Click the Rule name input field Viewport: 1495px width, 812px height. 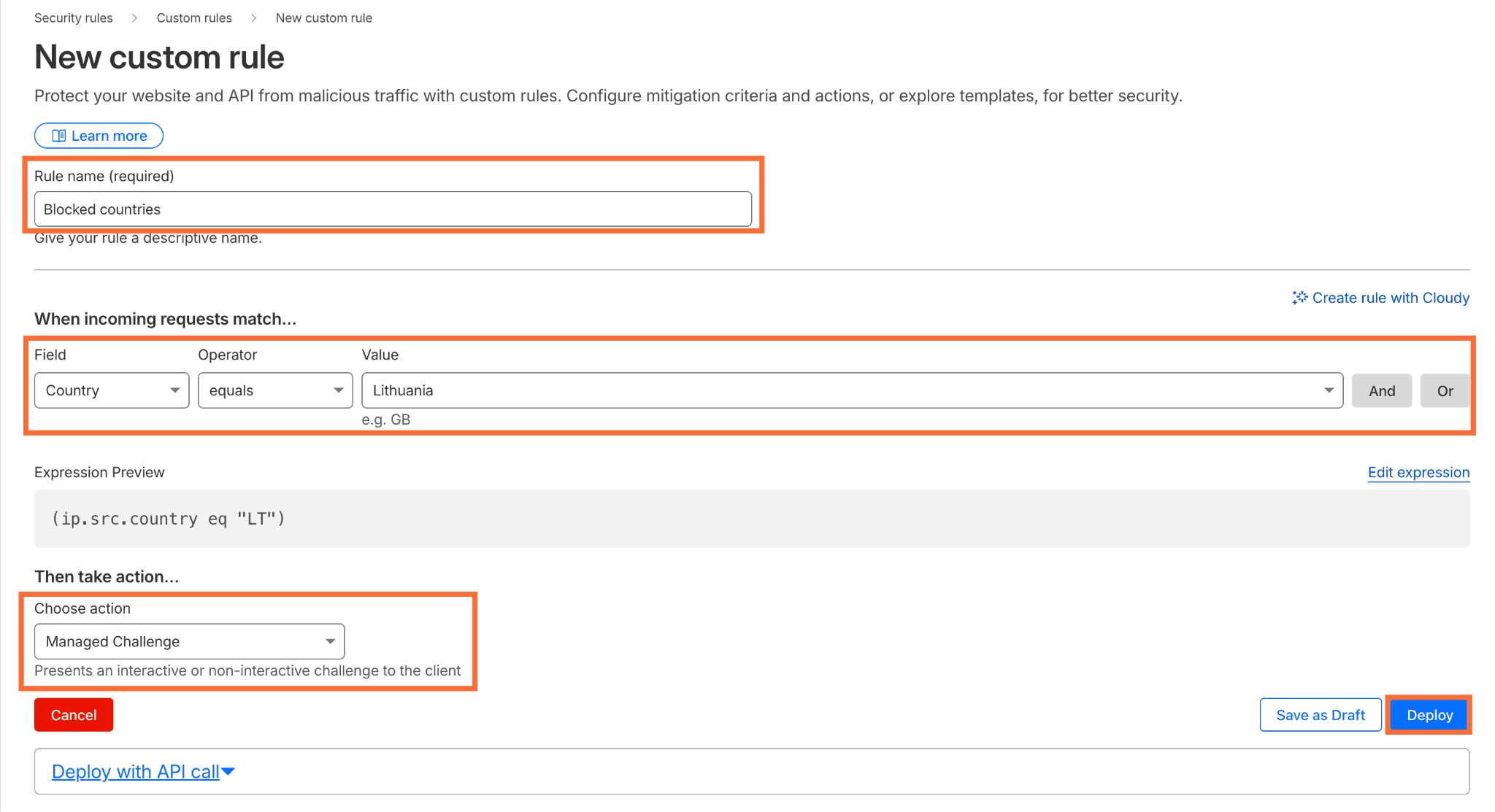pos(393,209)
